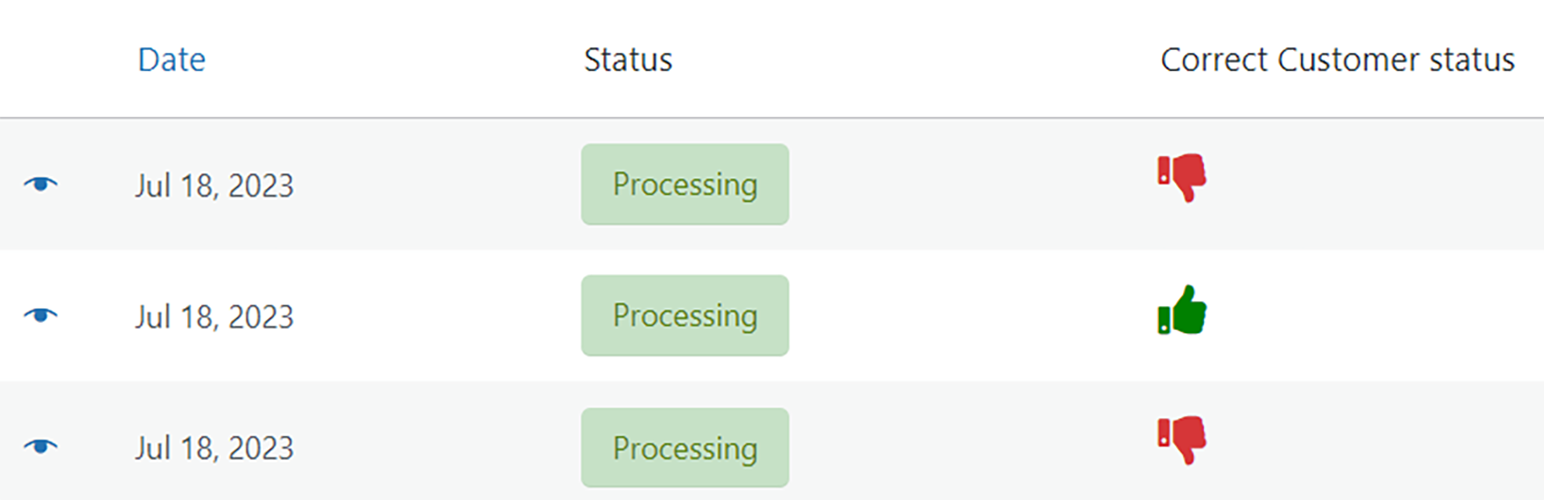Click the empty cell between first row's badge and thumb
Image resolution: width=1544 pixels, height=500 pixels.
pyautogui.click(x=970, y=185)
